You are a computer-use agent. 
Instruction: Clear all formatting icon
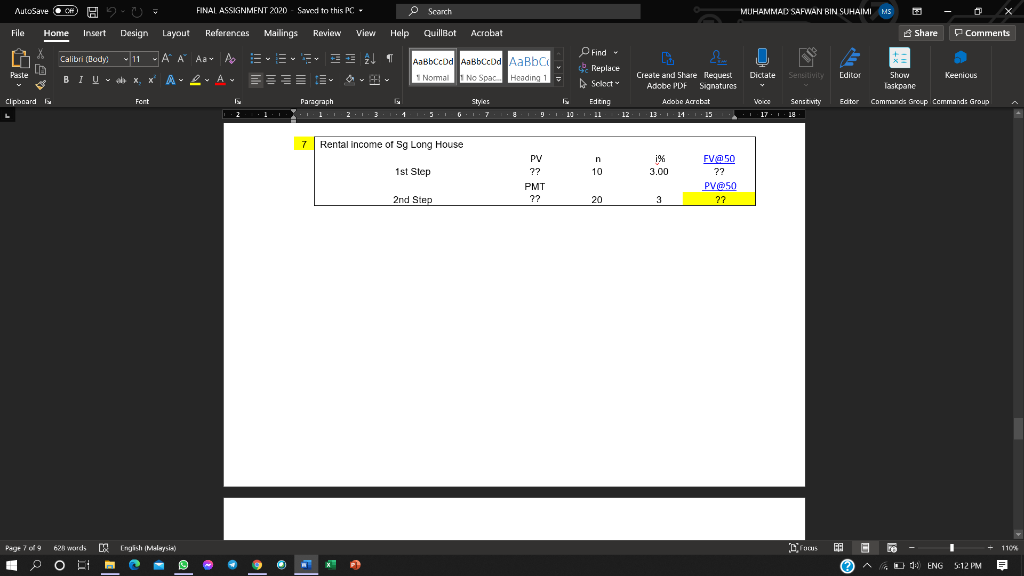[x=230, y=59]
